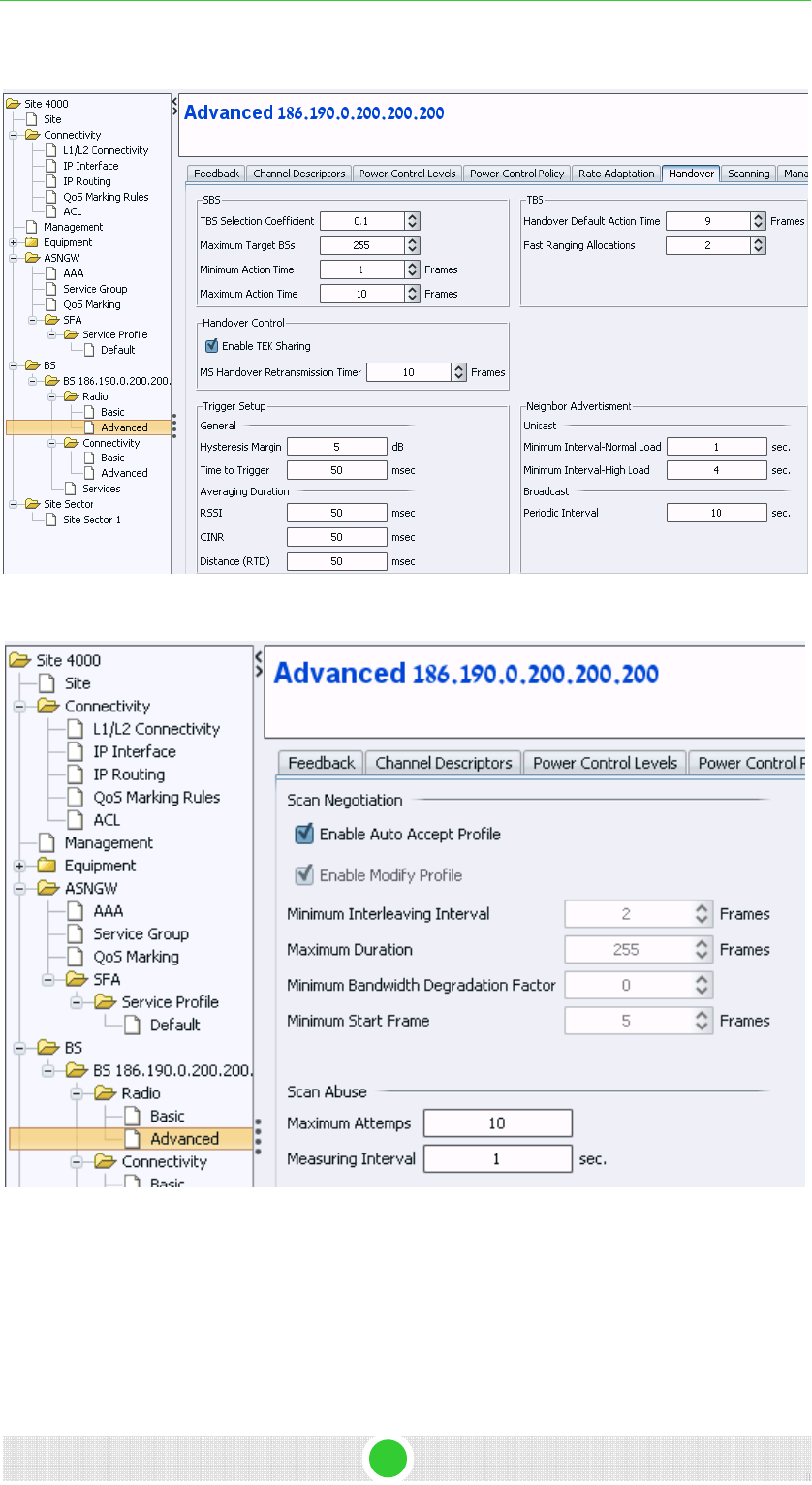Image resolution: width=812 pixels, height=1485 pixels.
Task: Click SFA folder icon in lower tree
Action: pyautogui.click(x=78, y=980)
